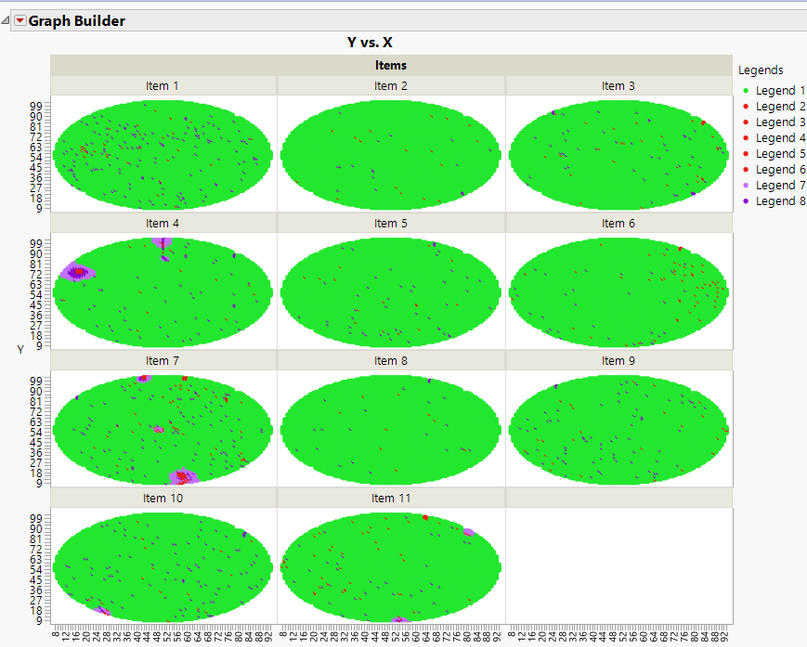The width and height of the screenshot is (807, 647).
Task: Click the Item 11 panel header
Action: (391, 498)
